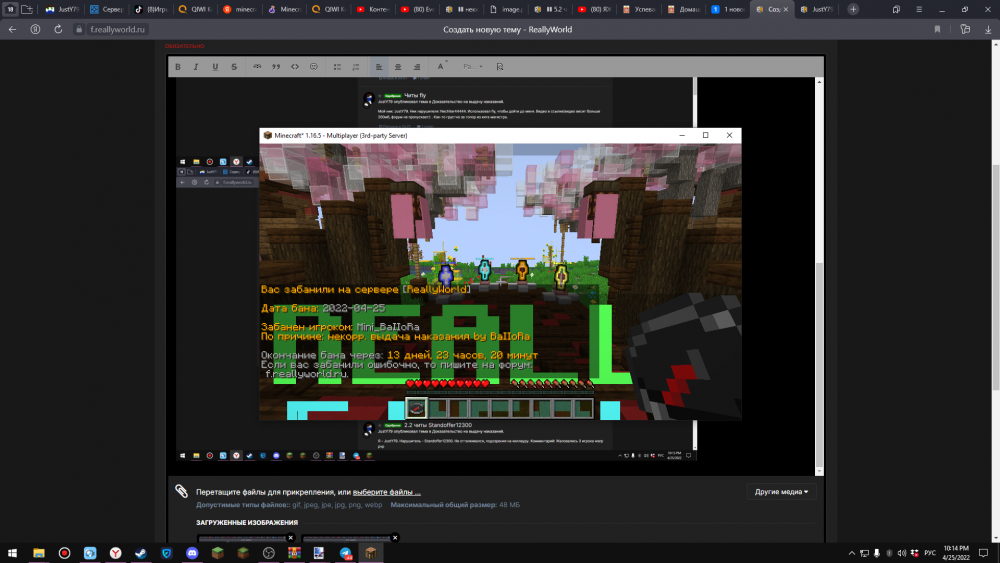1000x563 pixels.
Task: Switch to the 1 ново tab
Action: tap(728, 10)
